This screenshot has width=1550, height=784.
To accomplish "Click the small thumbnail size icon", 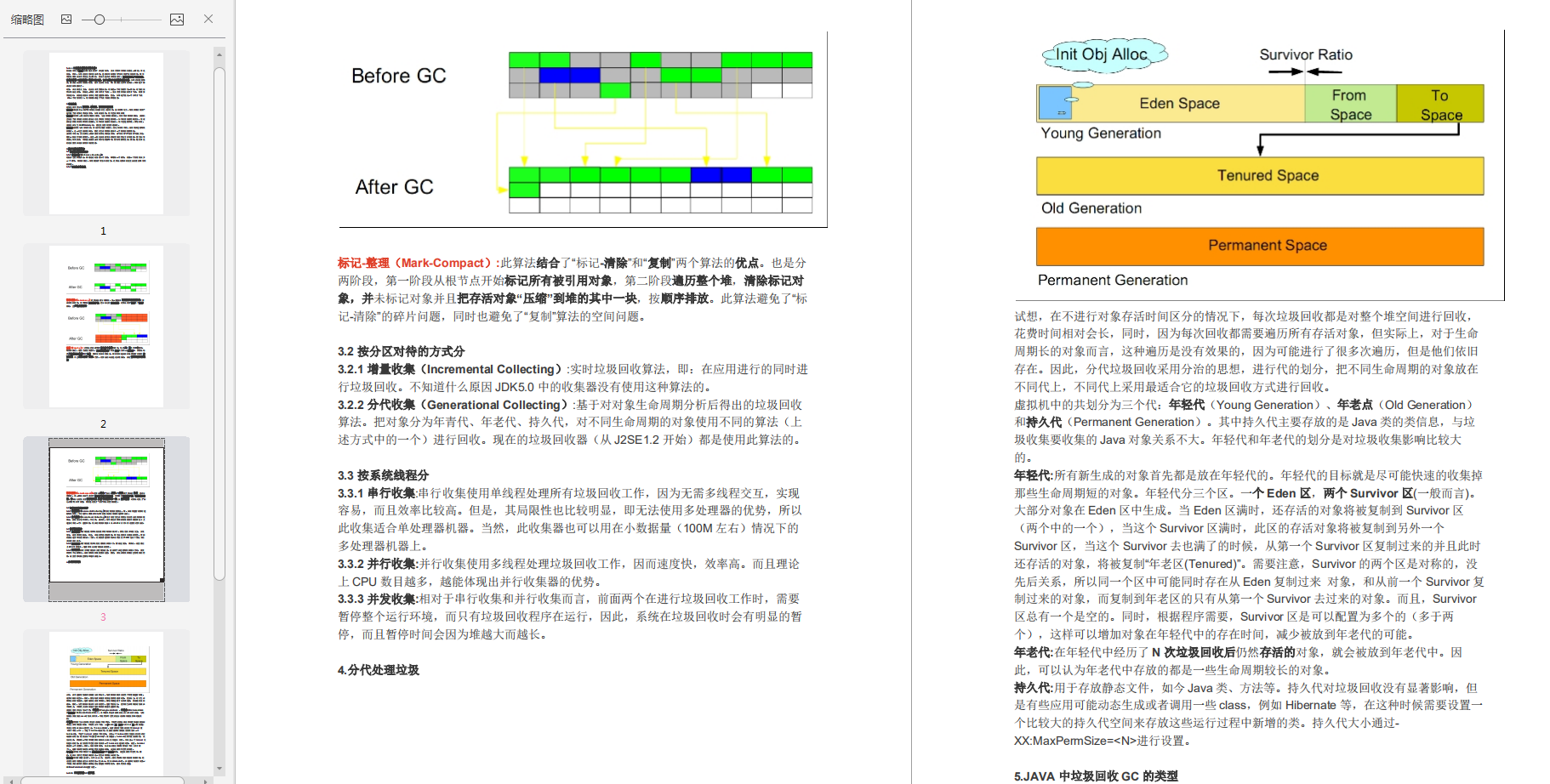I will pos(66,19).
